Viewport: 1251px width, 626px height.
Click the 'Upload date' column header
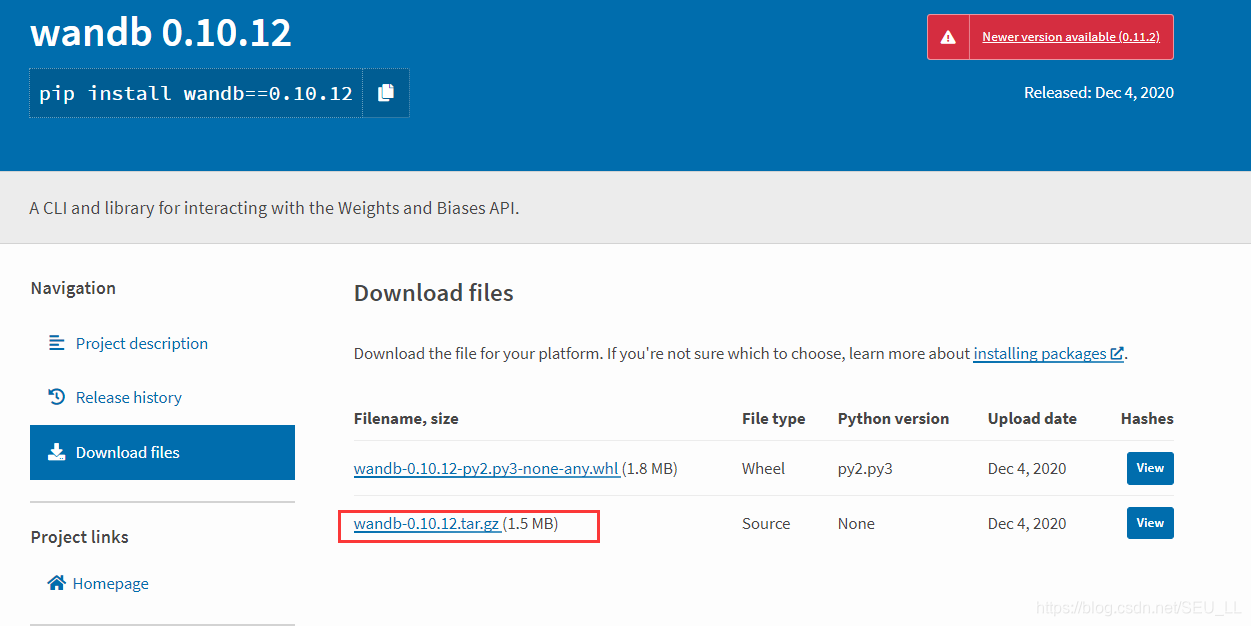pos(1032,418)
